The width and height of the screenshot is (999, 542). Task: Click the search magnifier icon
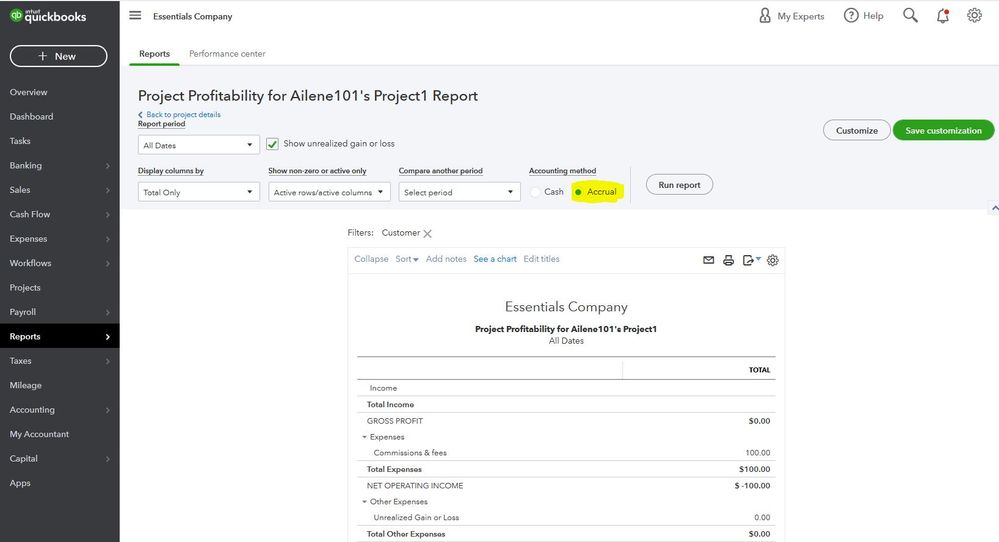(x=910, y=15)
